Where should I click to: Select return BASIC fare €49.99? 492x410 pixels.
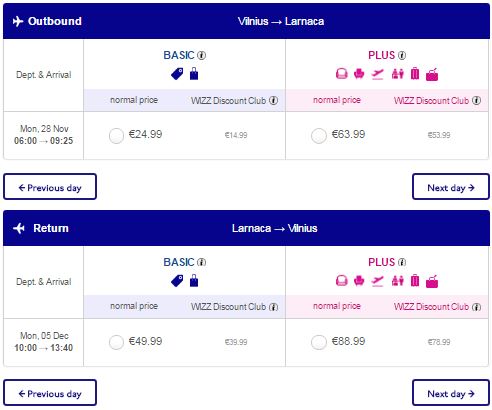pyautogui.click(x=116, y=342)
